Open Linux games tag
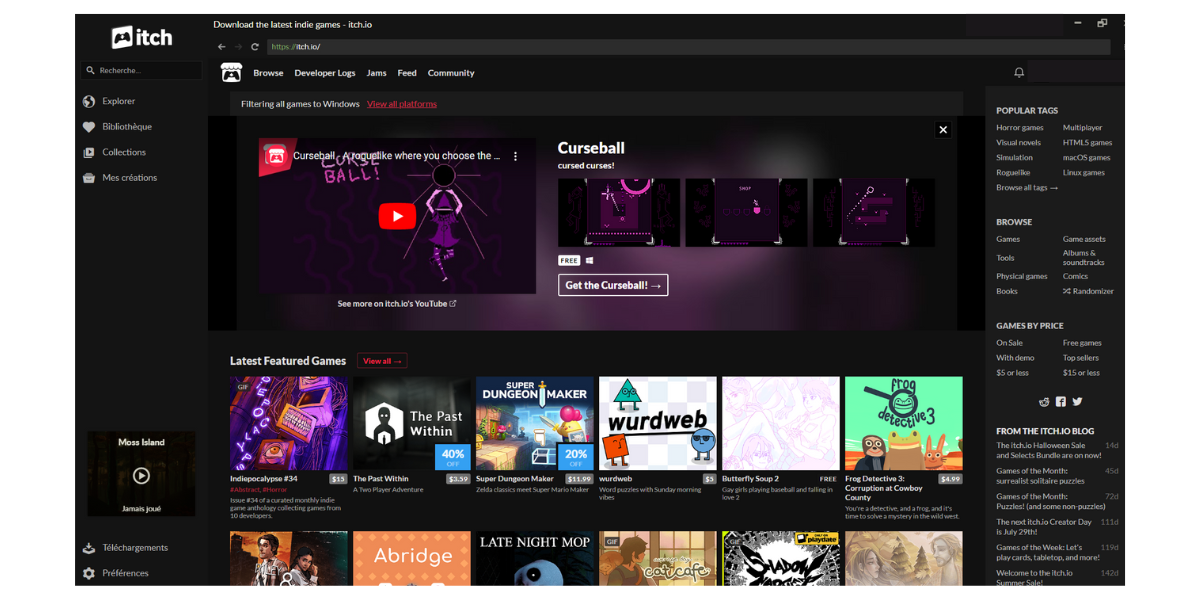Viewport: 1200px width, 600px height. (1084, 173)
